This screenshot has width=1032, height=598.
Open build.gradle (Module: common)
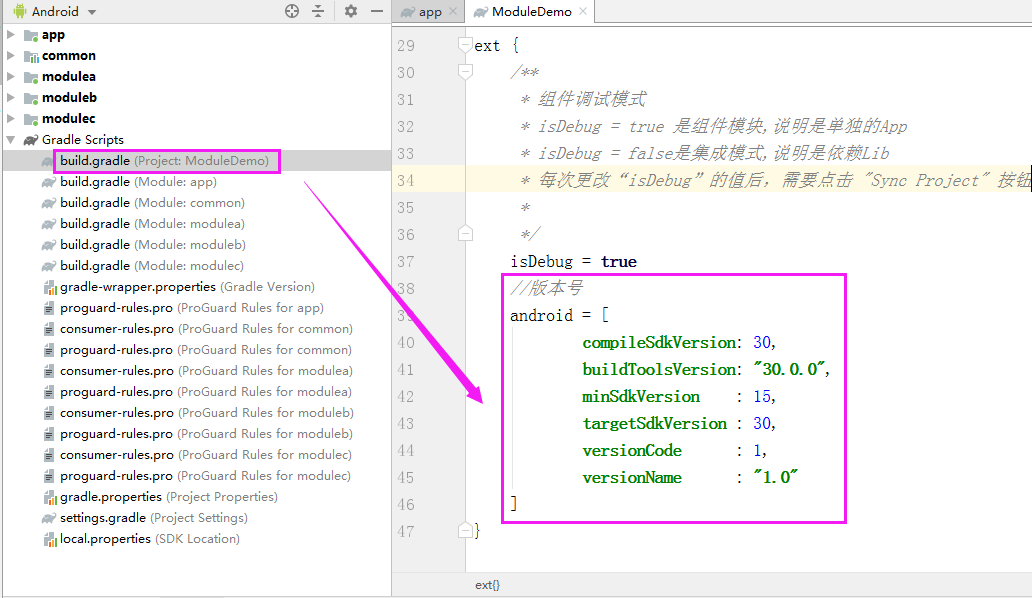coord(152,203)
